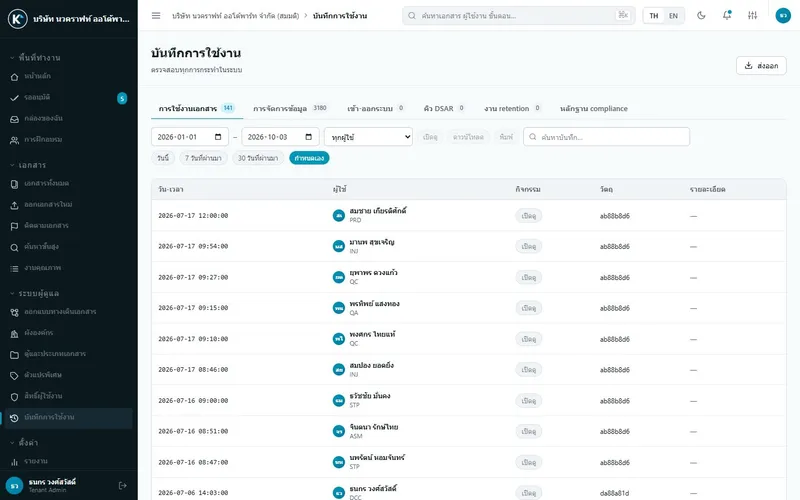Click timestamp 2026-07-17 09:27:00
The height and width of the screenshot is (500, 800).
point(193,278)
